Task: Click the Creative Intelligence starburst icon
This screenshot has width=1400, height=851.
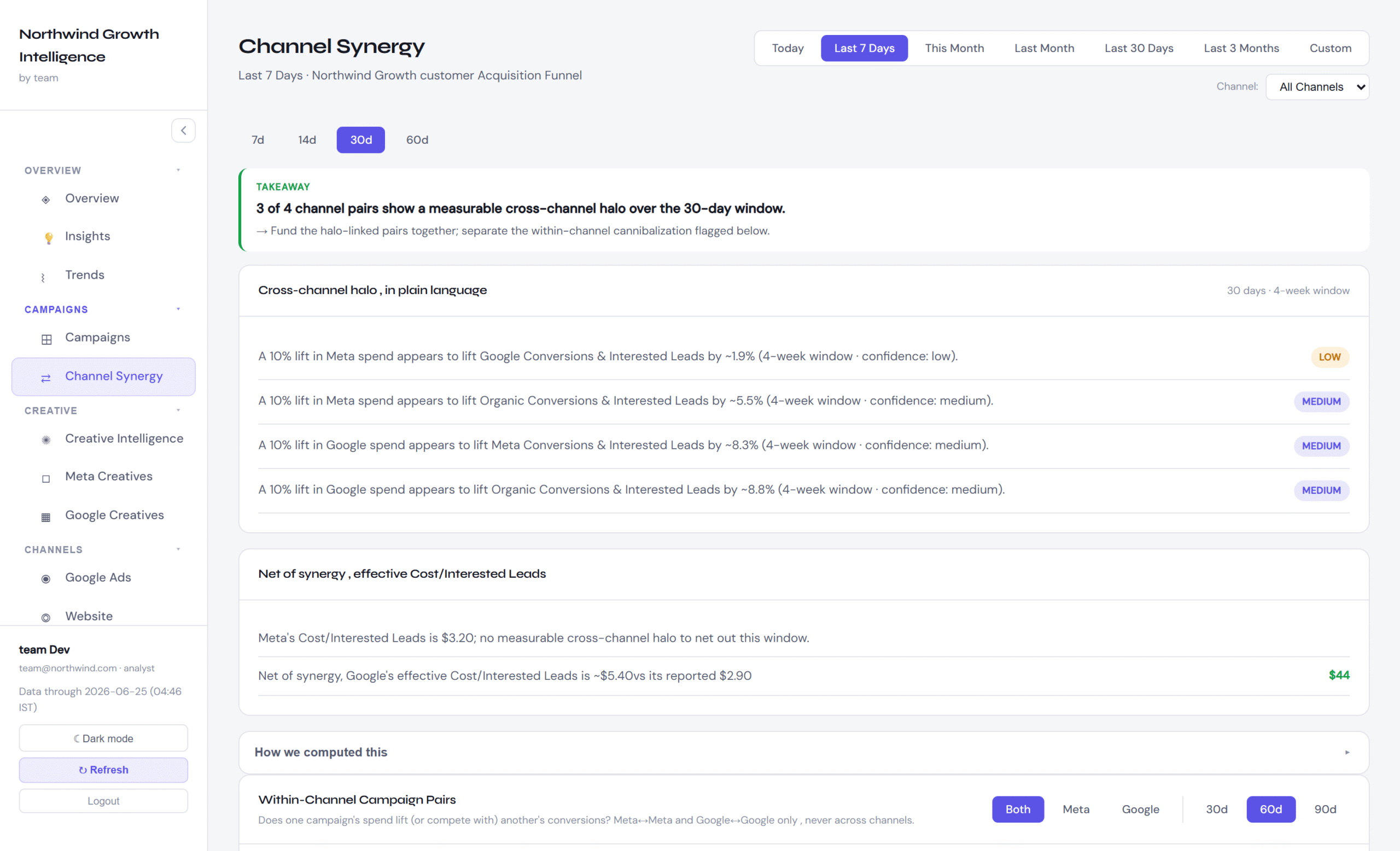Action: click(46, 439)
